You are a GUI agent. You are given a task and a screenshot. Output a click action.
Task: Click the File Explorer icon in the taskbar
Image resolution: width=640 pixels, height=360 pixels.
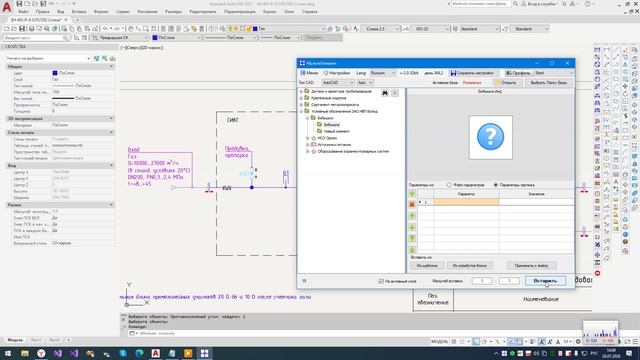click(25, 353)
